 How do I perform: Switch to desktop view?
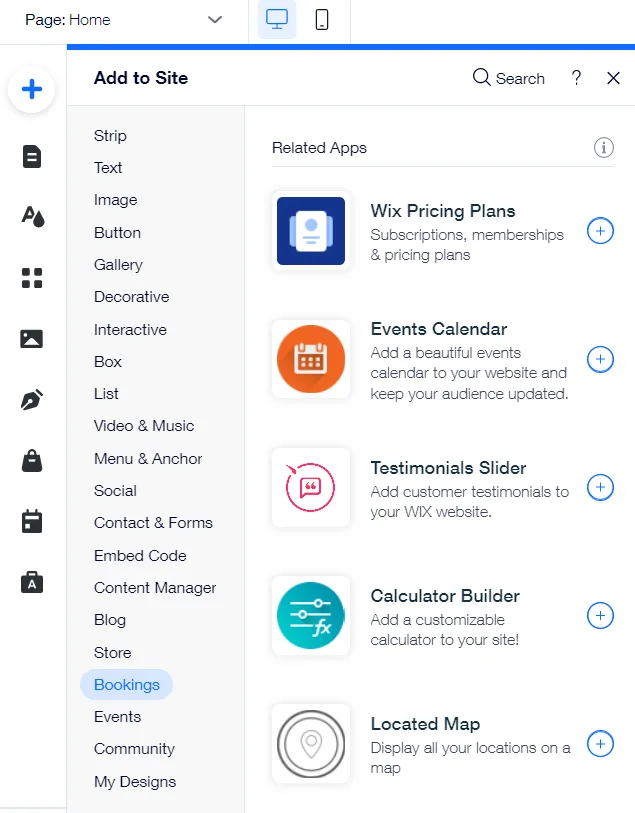point(277,20)
